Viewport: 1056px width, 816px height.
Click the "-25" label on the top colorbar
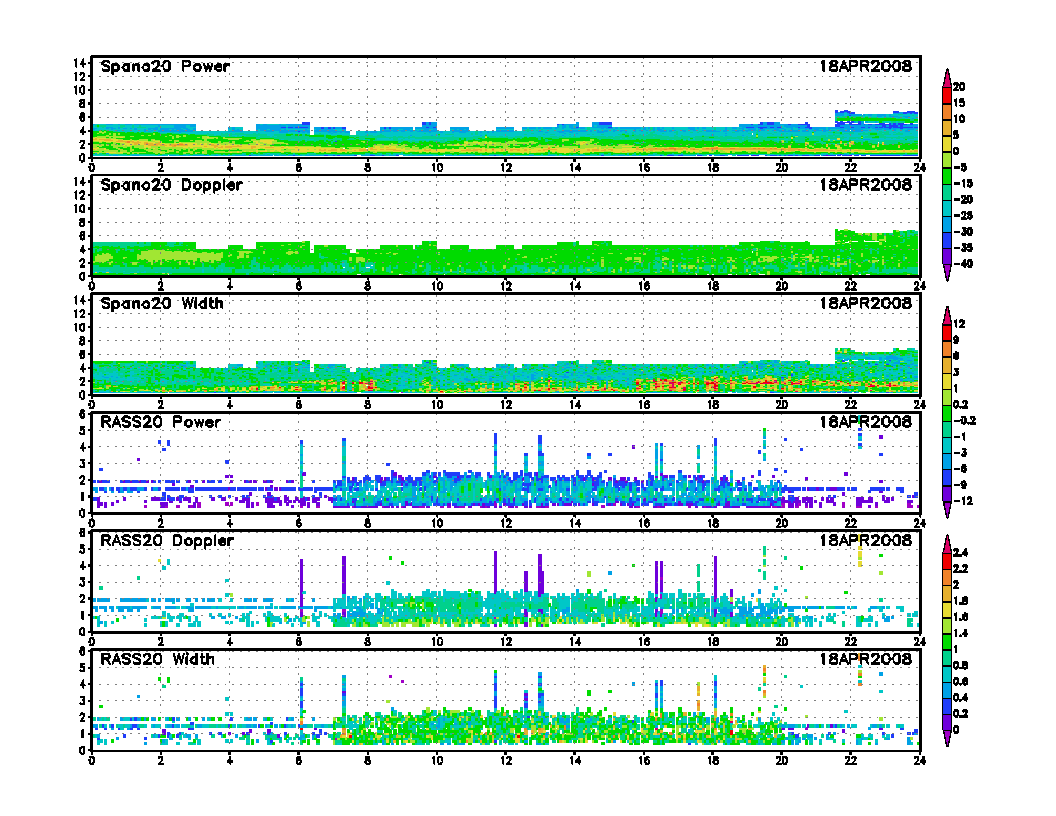(963, 215)
